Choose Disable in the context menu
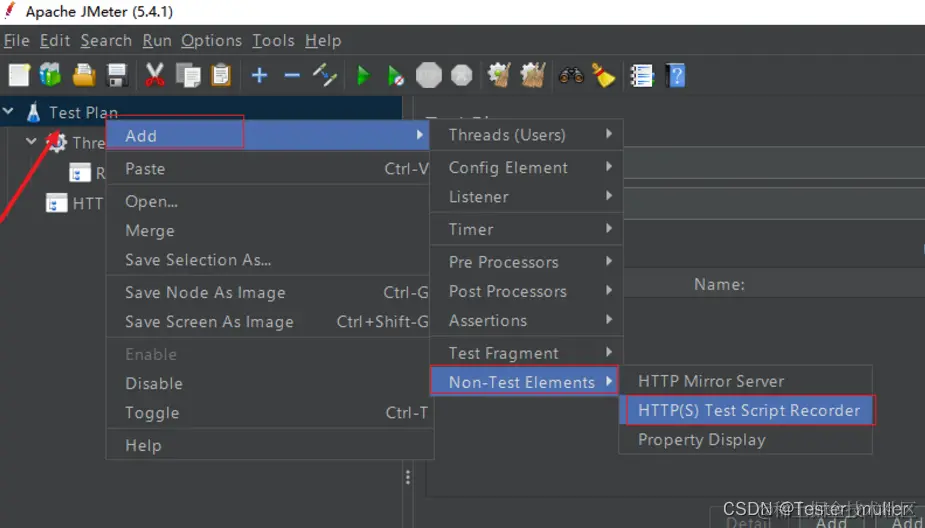This screenshot has height=528, width=925. [268, 383]
